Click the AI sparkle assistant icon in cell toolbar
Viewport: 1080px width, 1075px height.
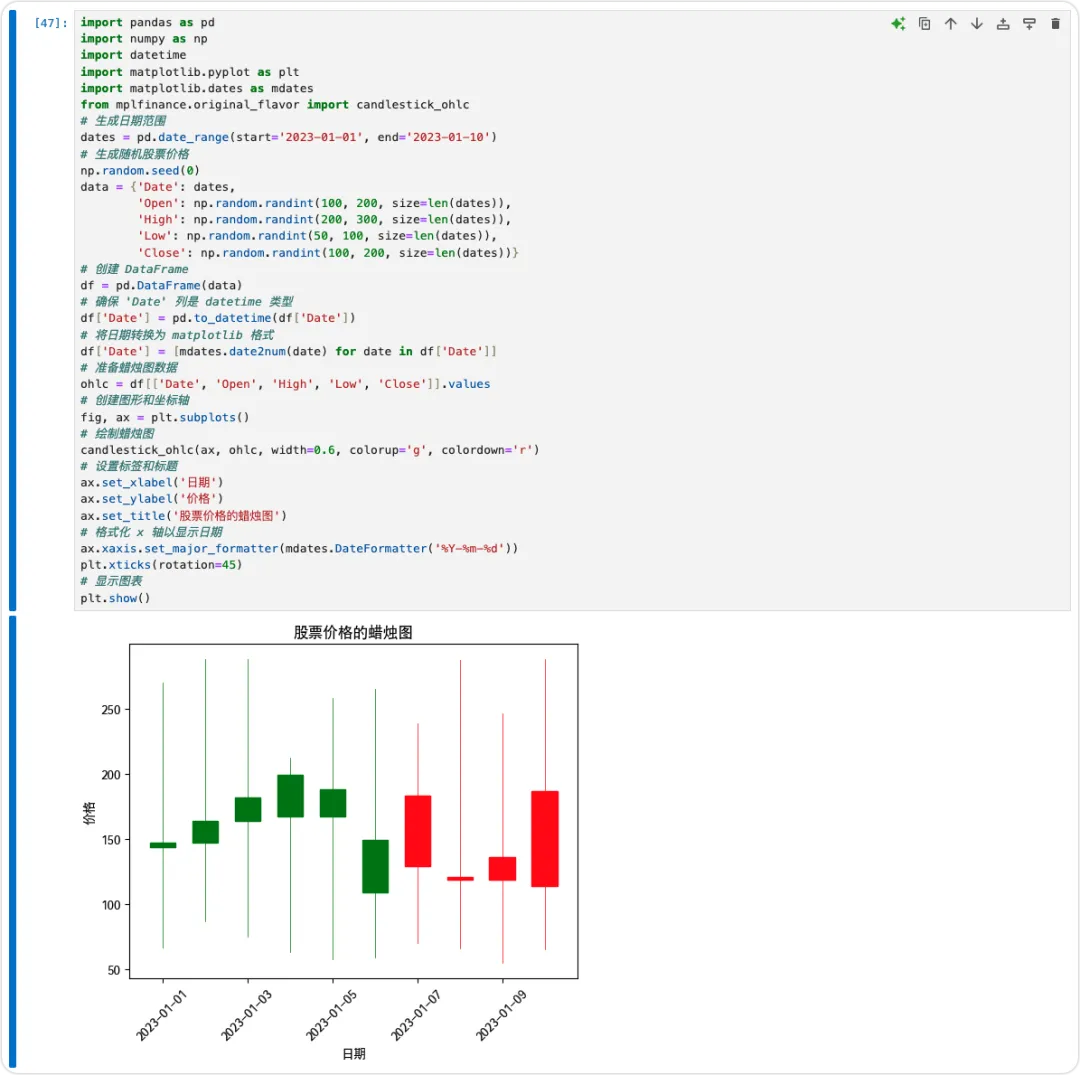click(898, 24)
